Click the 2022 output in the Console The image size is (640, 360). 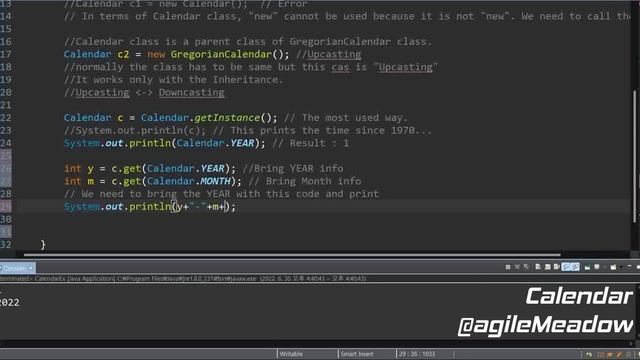click(x=9, y=302)
